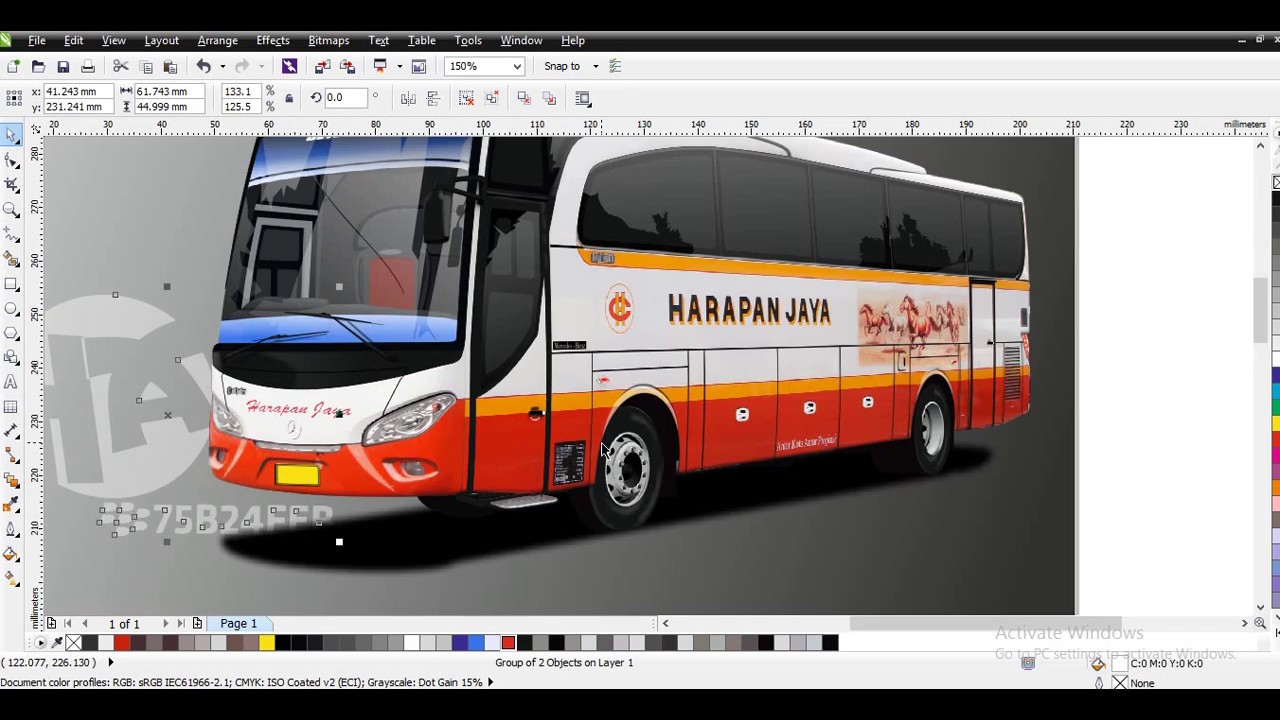Click the Ungroup All button
The image size is (1280, 720).
(491, 98)
